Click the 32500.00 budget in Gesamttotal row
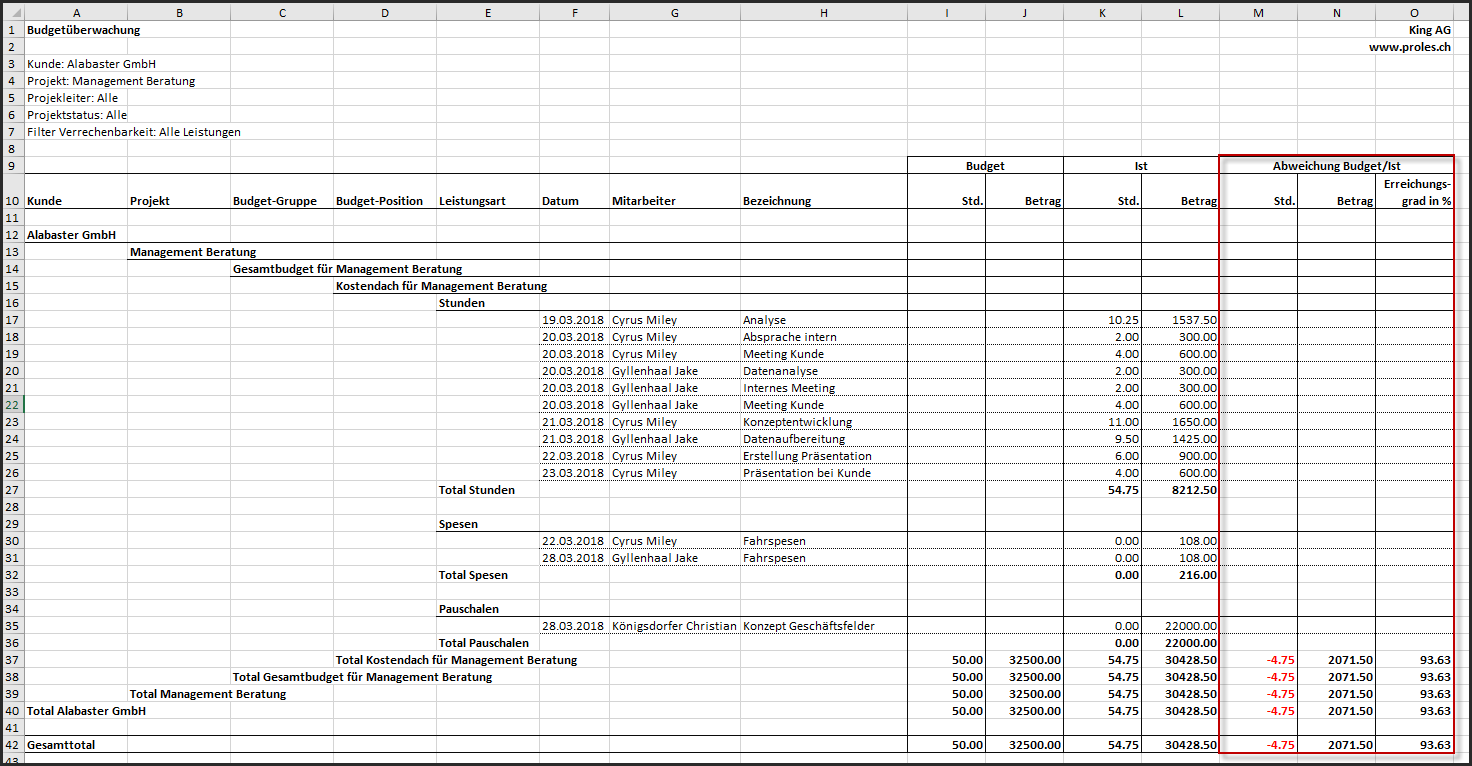 click(1034, 745)
